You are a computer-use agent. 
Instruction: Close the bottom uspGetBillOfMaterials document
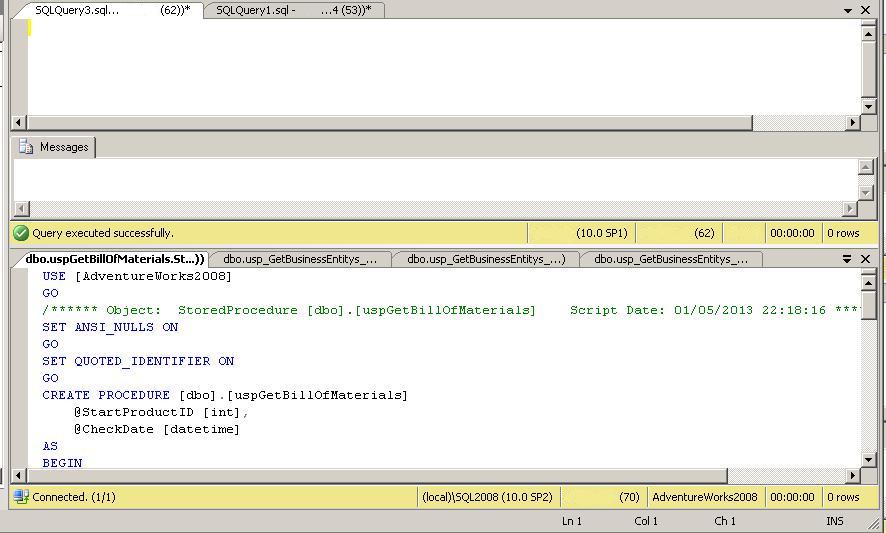coord(866,259)
